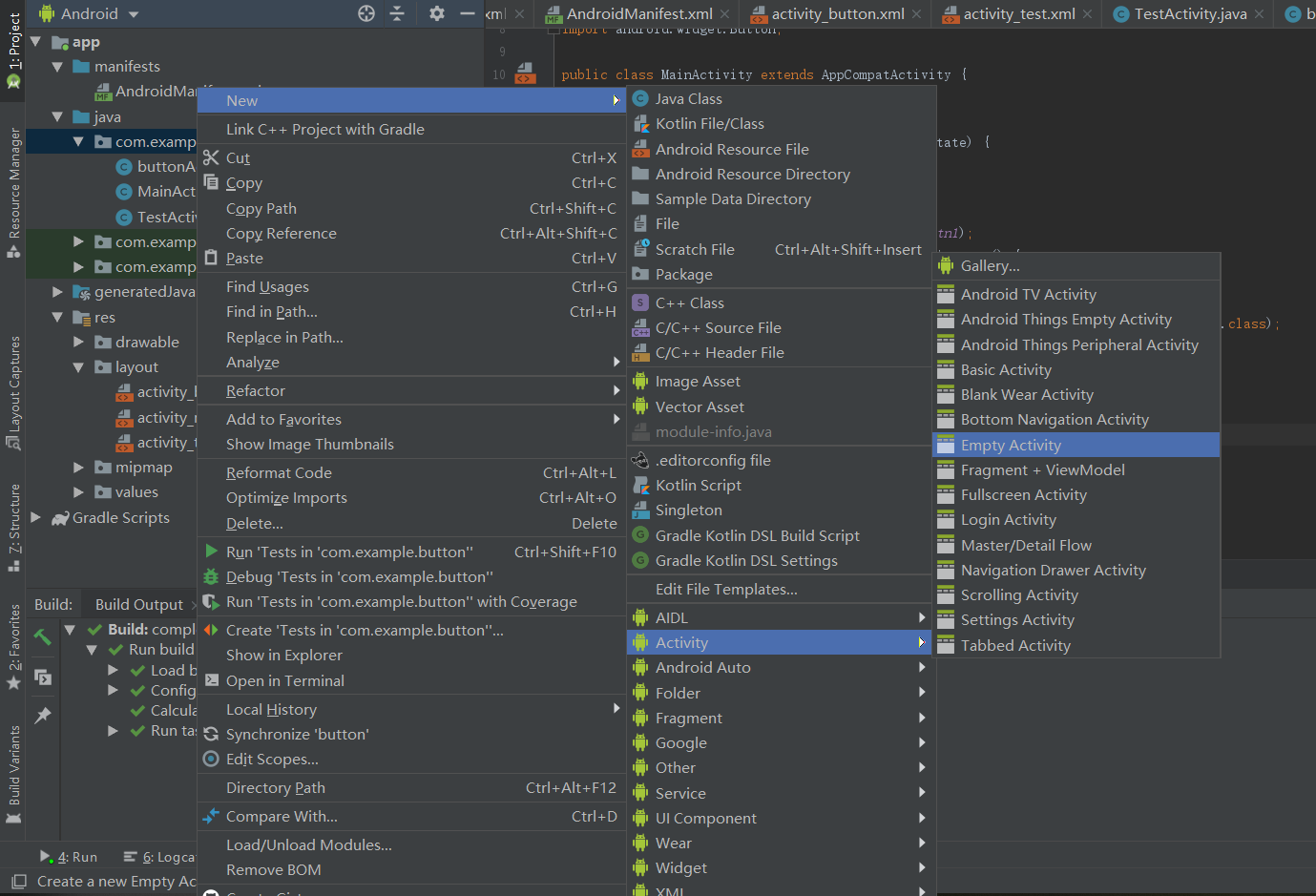
Task: Select Vector Asset entry
Action: [781, 406]
